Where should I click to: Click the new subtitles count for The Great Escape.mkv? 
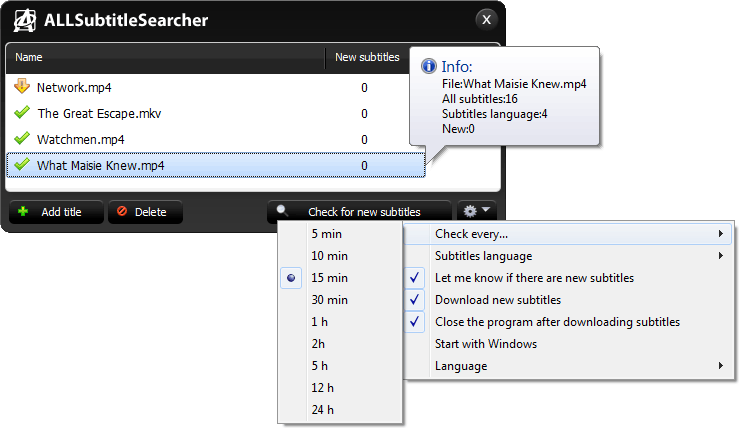click(x=364, y=114)
